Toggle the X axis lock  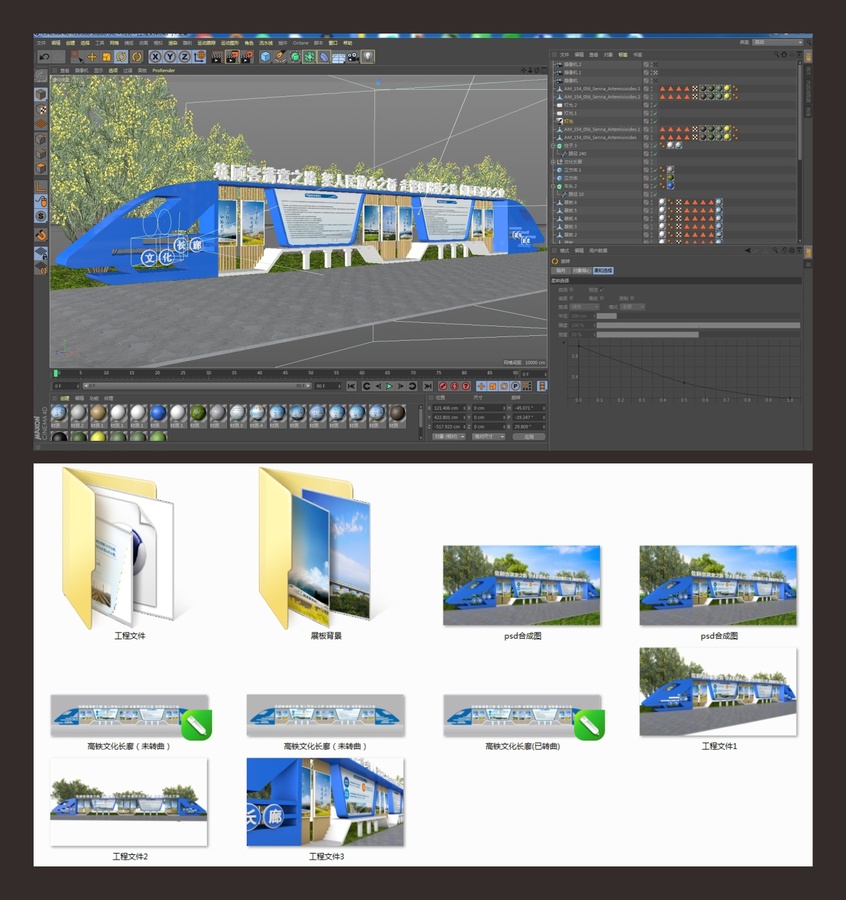coord(155,56)
